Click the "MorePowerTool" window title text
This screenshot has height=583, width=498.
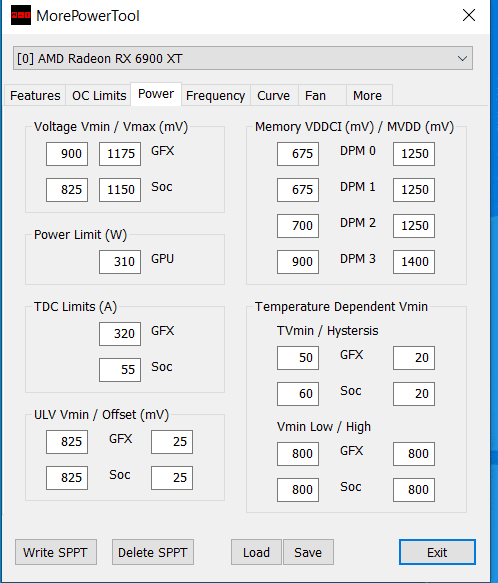88,16
